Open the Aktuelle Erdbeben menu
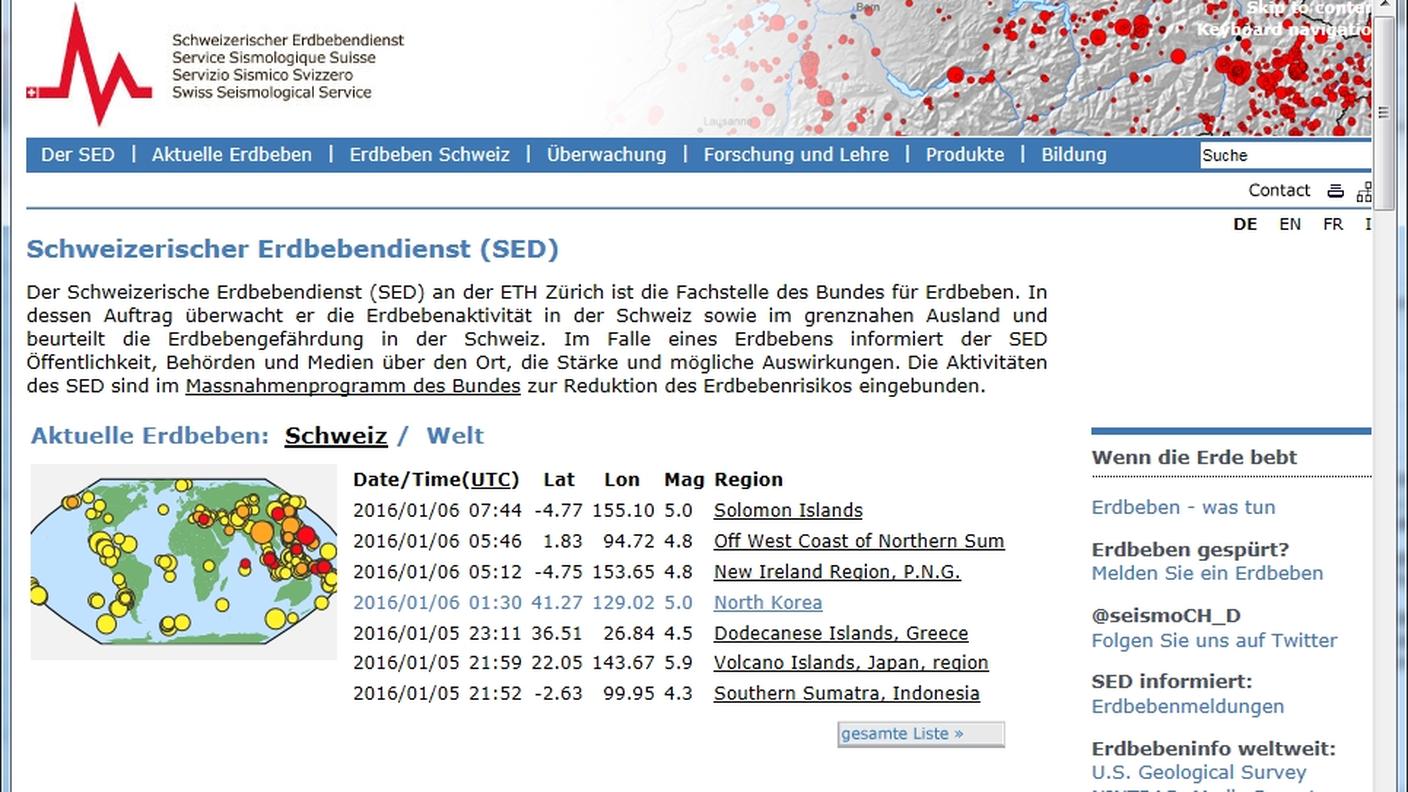The image size is (1408, 792). coord(232,155)
